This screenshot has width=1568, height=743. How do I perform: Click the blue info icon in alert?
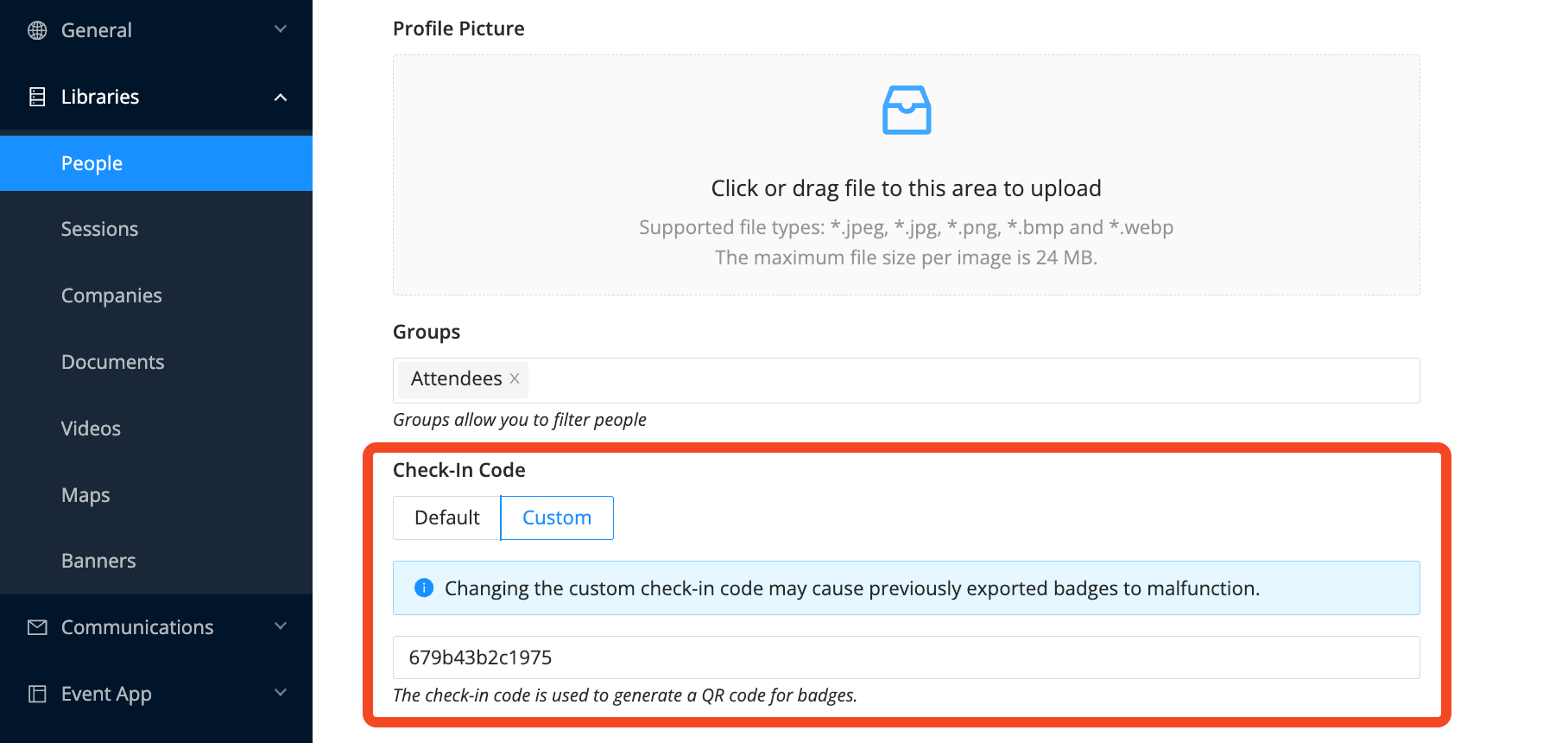tap(424, 588)
